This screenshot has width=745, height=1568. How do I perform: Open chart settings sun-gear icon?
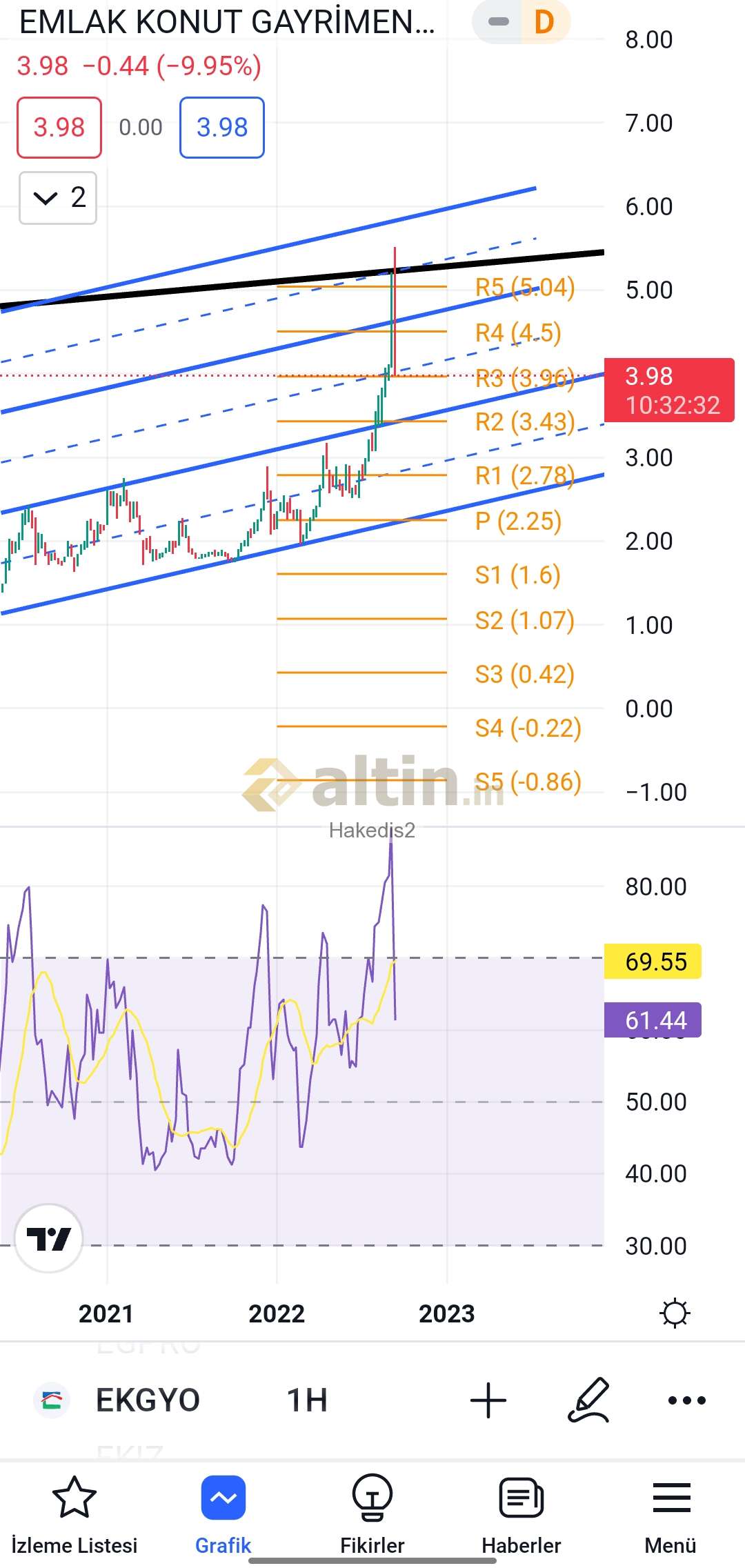[675, 1313]
